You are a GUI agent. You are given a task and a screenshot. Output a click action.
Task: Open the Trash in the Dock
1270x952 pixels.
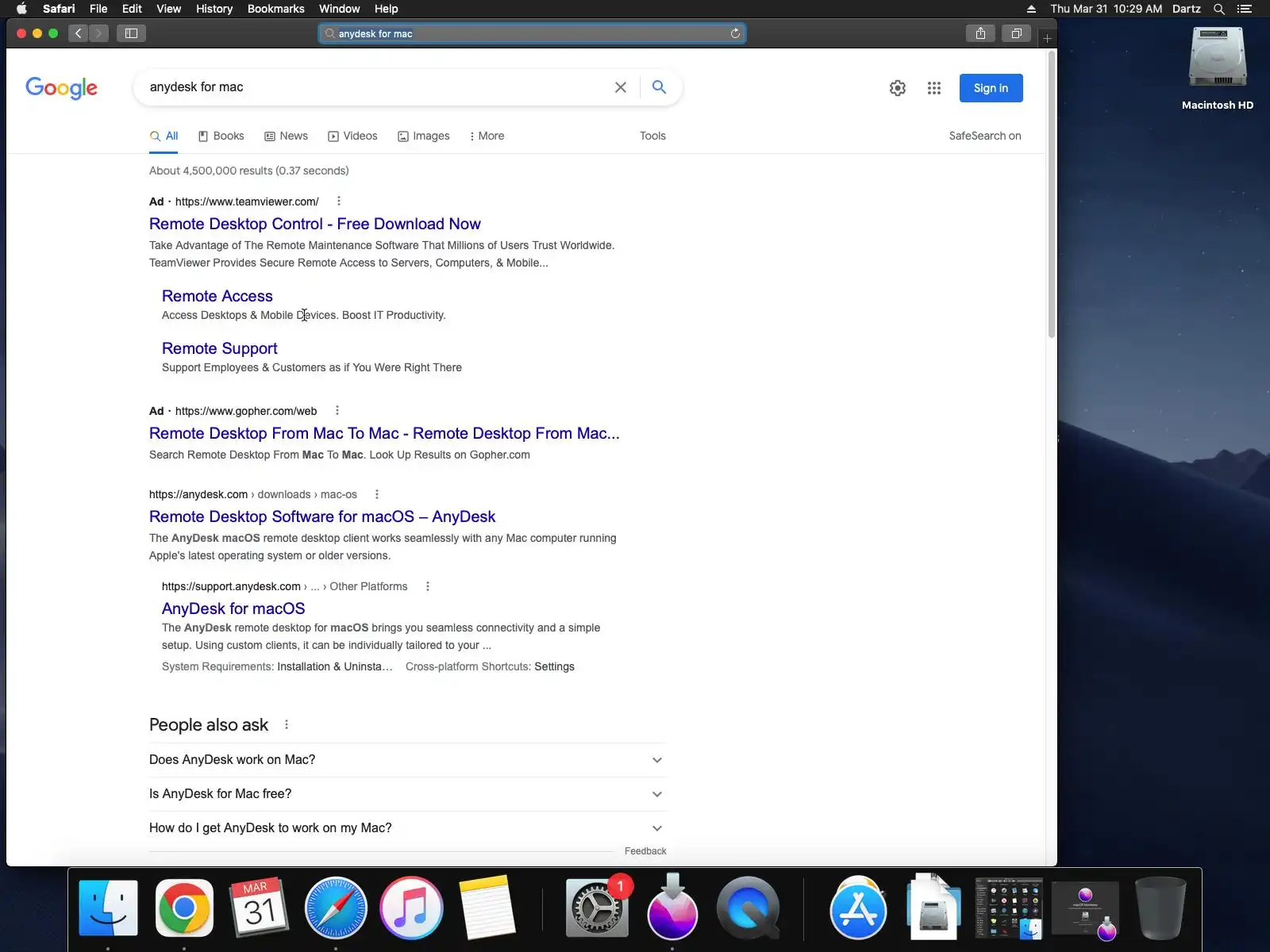click(x=1160, y=908)
